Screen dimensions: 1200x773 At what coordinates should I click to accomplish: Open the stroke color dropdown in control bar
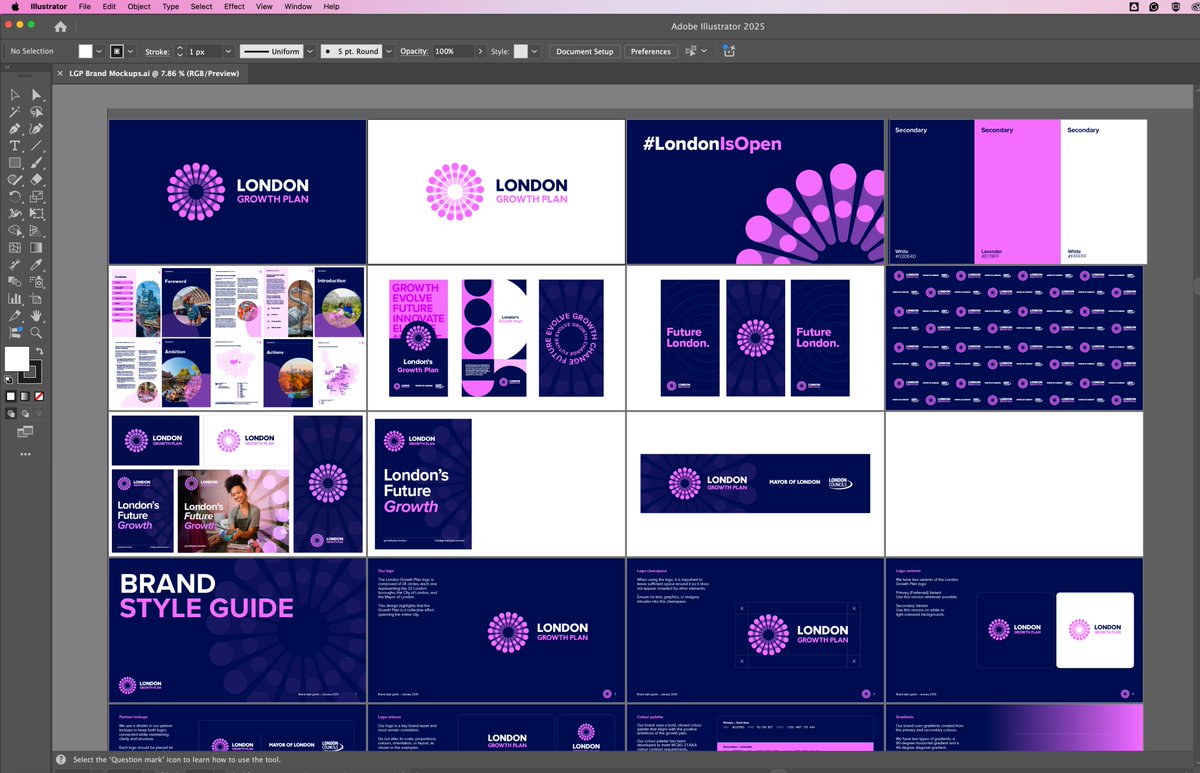coord(132,51)
